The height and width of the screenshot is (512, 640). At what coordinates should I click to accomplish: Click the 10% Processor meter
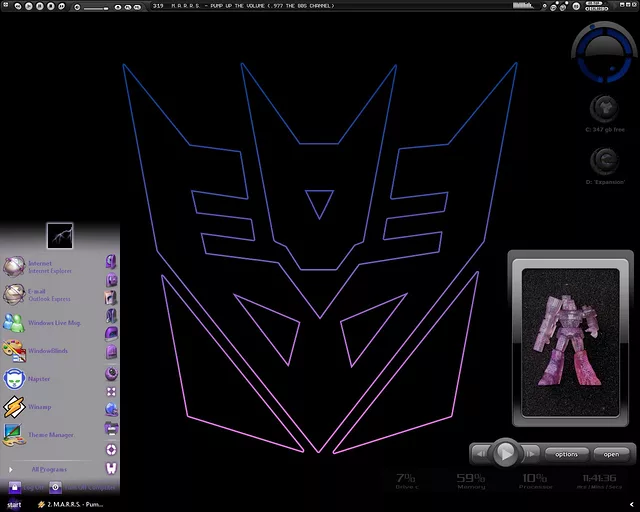click(x=536, y=481)
